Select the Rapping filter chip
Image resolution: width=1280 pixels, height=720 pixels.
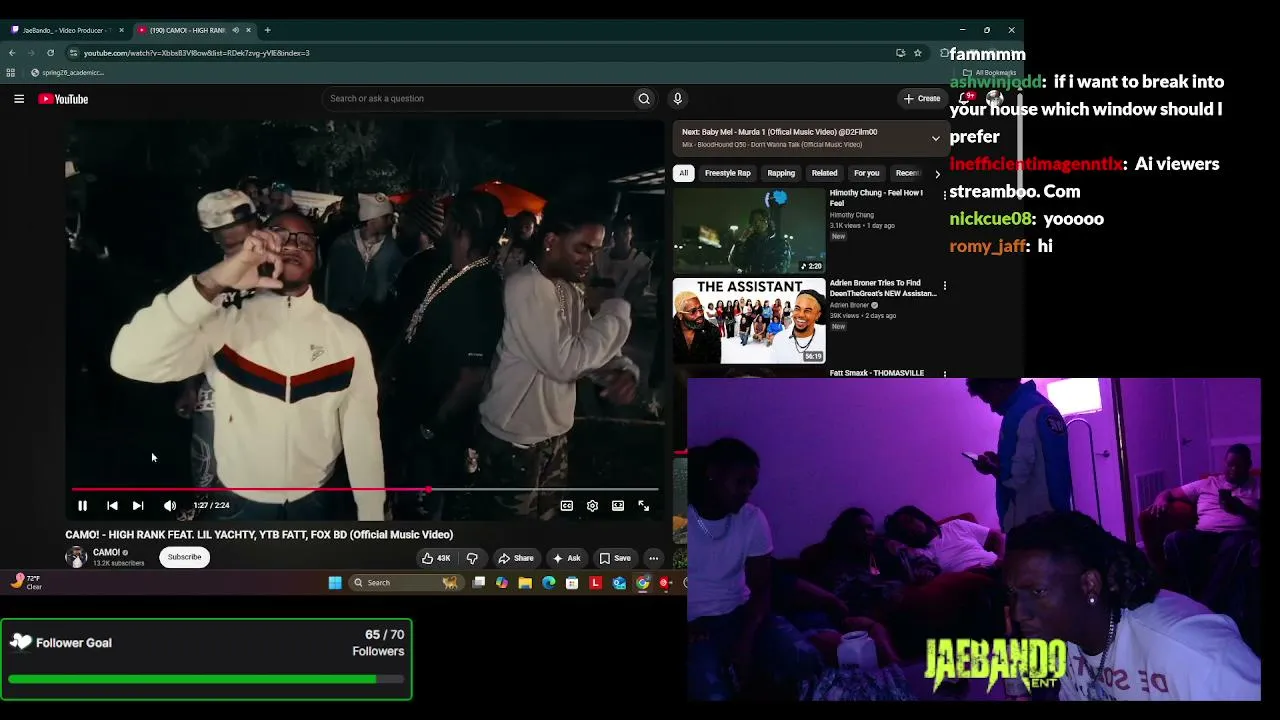tap(781, 173)
